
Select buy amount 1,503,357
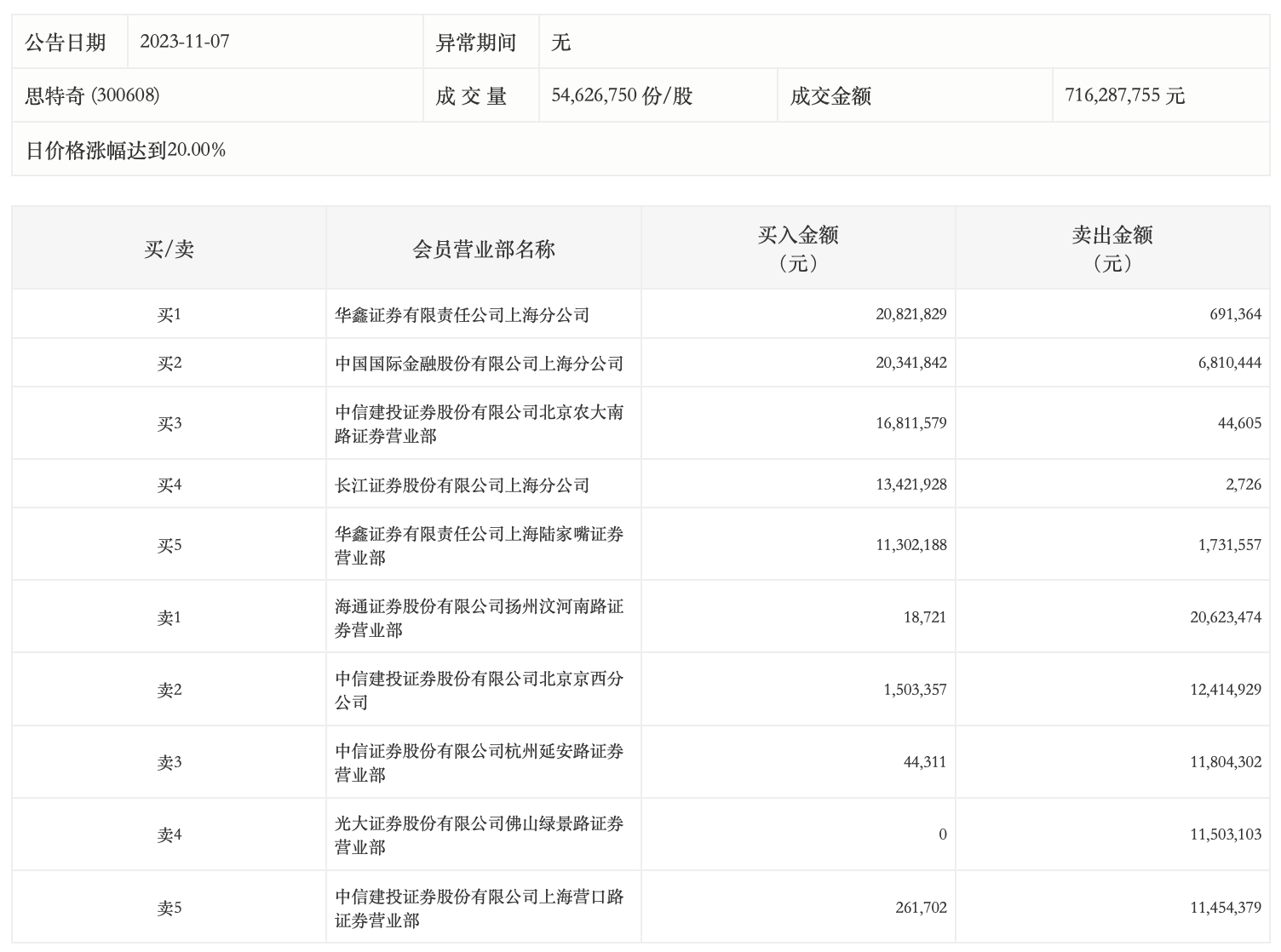tap(915, 690)
